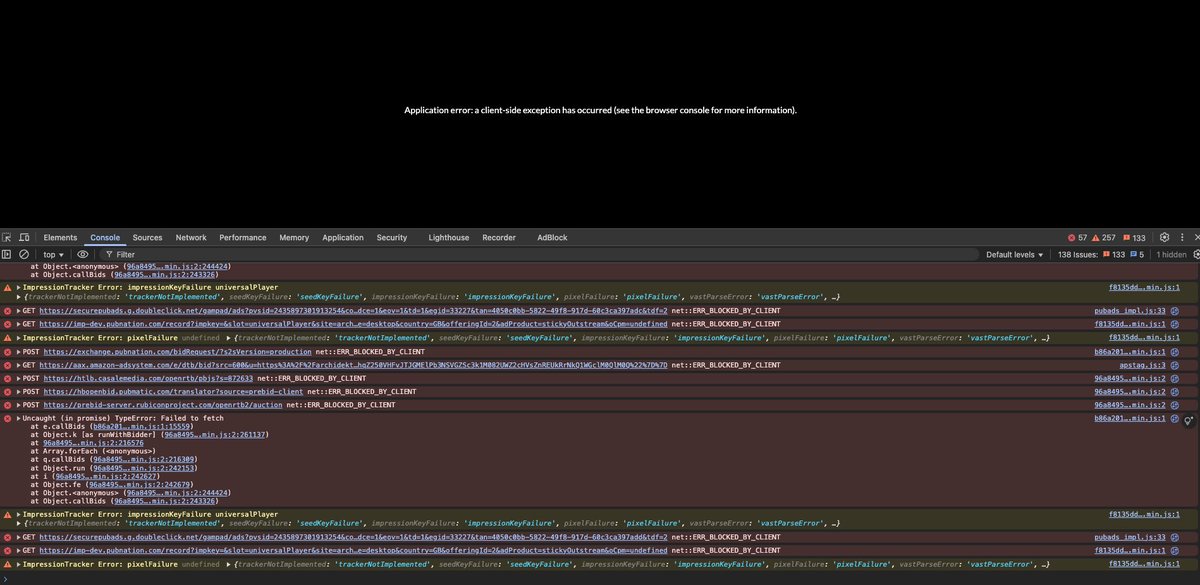This screenshot has height=585, width=1200.
Task: Click the round icon at the end of the htlb.casalemedia.com row
Action: tap(1175, 379)
